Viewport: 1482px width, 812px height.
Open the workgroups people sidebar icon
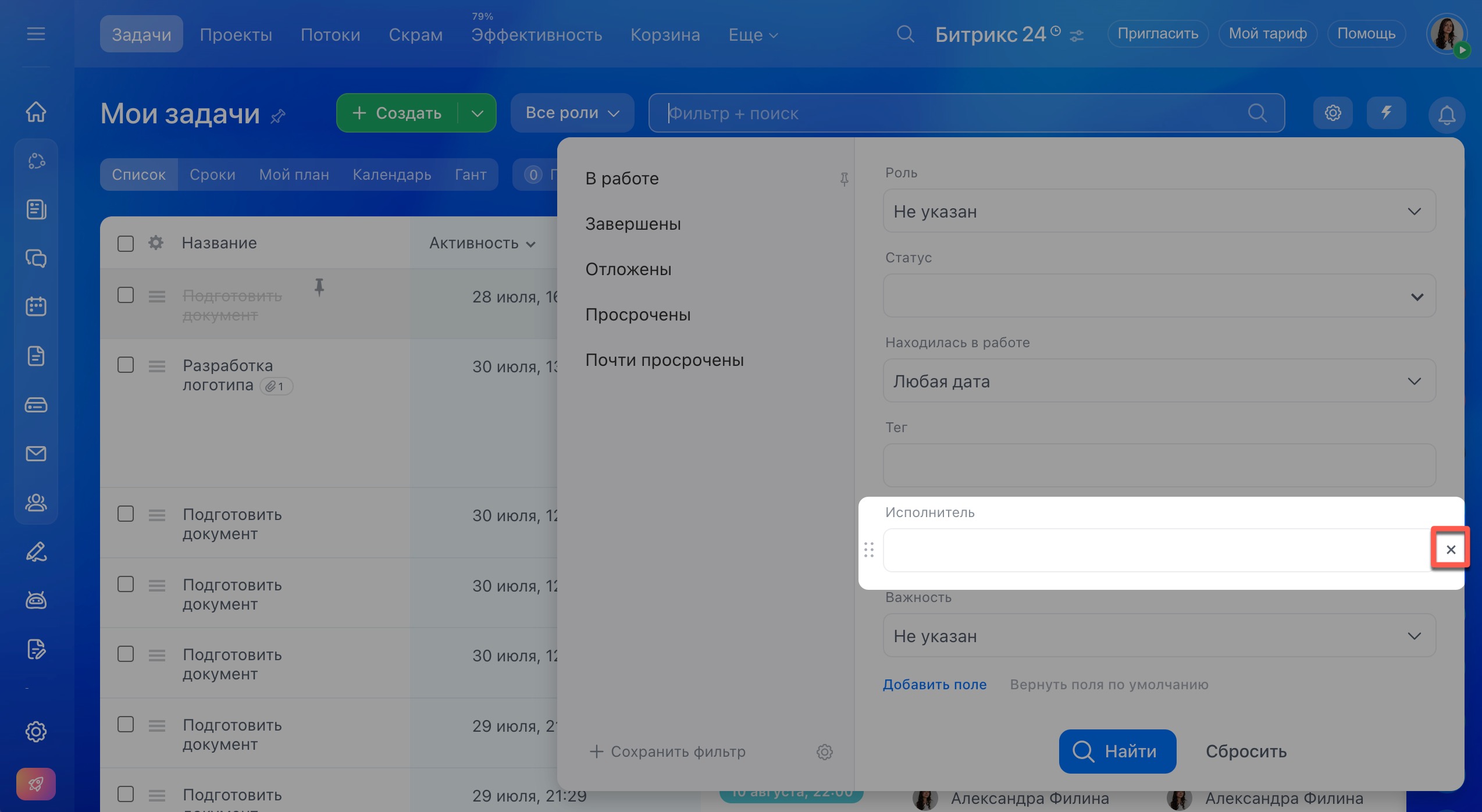[36, 503]
